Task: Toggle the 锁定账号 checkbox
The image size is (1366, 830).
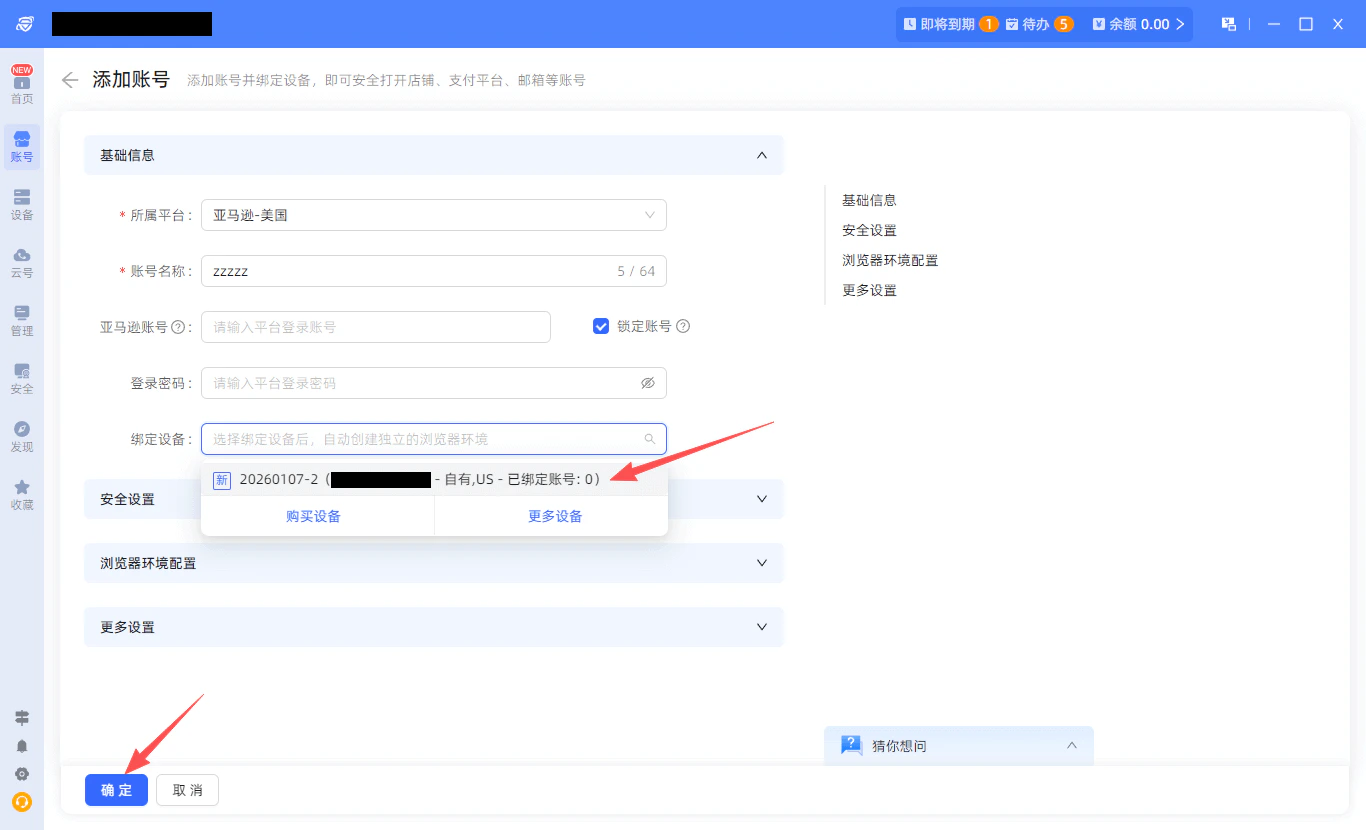Action: pos(601,326)
